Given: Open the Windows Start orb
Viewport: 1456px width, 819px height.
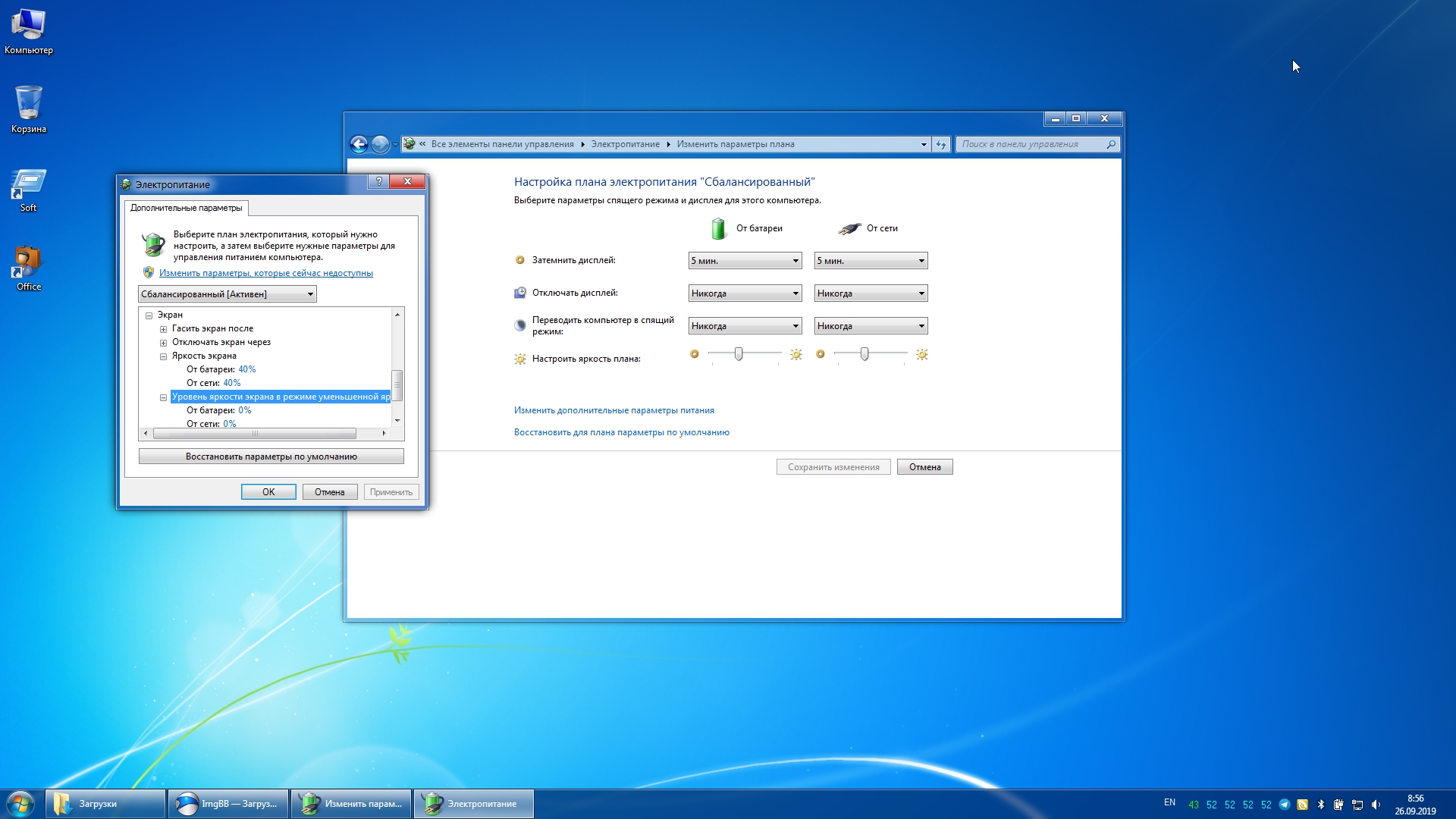Looking at the screenshot, I should point(20,804).
